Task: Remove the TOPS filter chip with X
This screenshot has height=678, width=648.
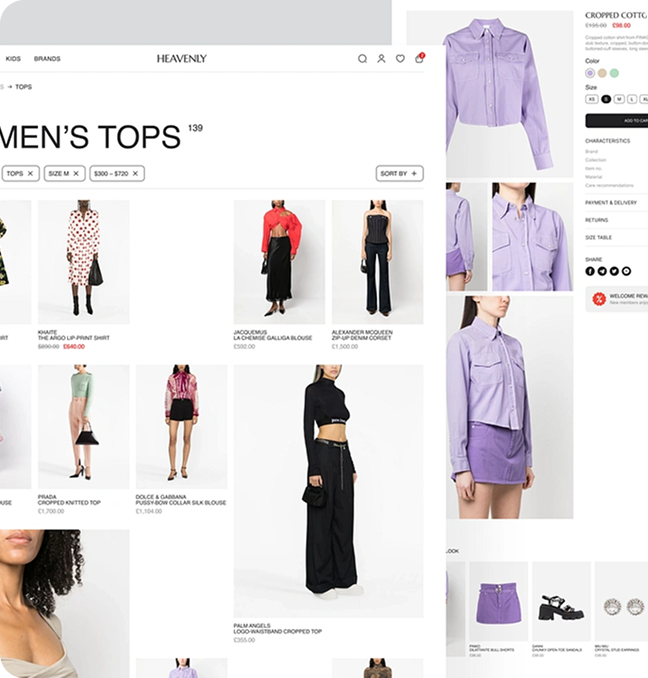Action: [30, 173]
